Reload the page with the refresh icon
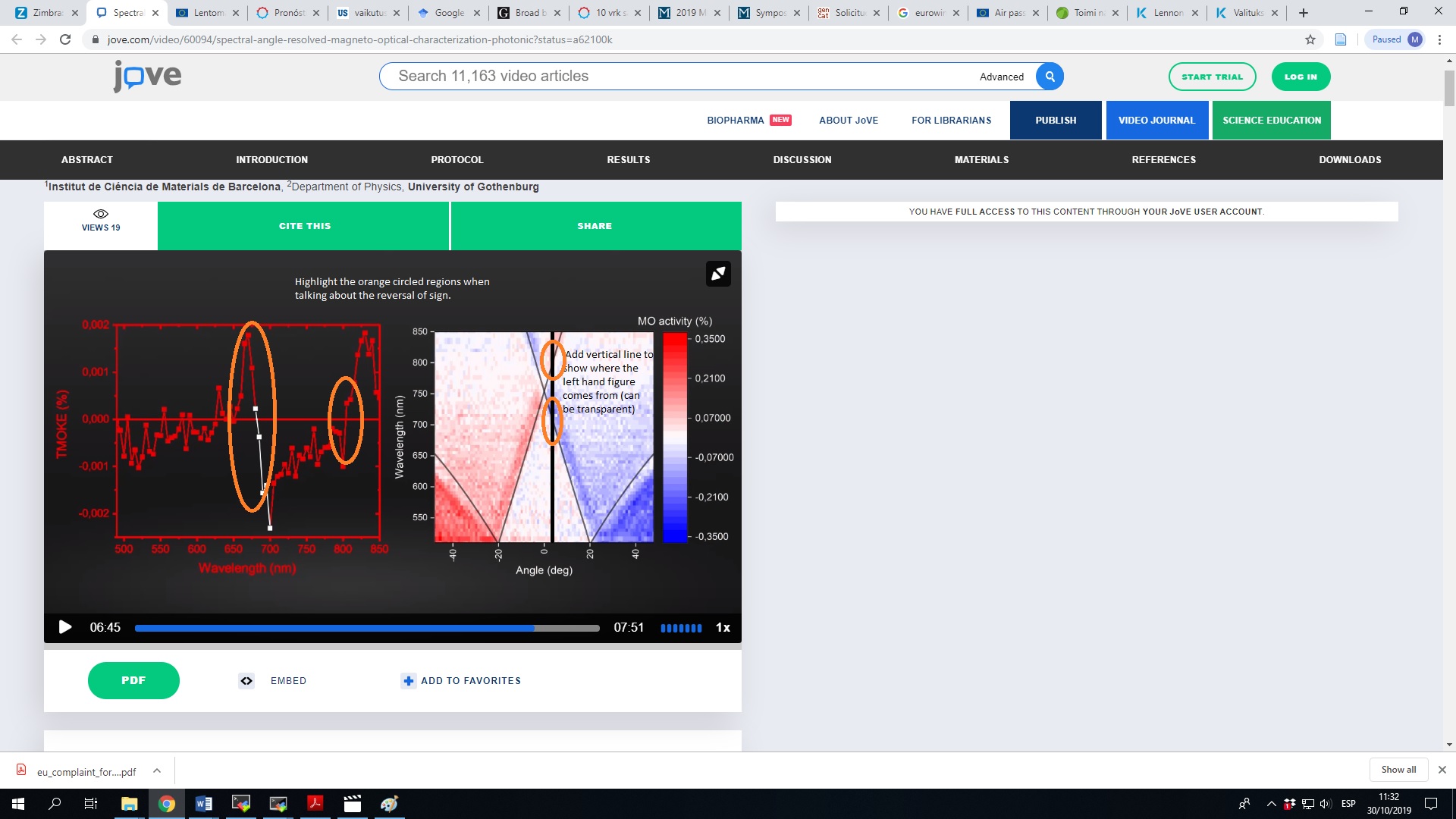The width and height of the screenshot is (1456, 819). [x=65, y=39]
